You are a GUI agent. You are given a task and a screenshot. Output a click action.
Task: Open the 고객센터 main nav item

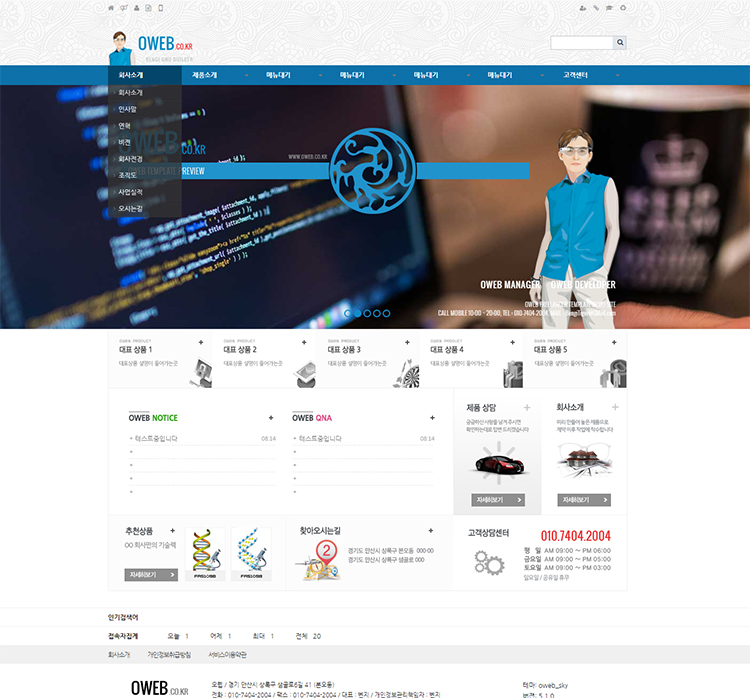coord(575,75)
